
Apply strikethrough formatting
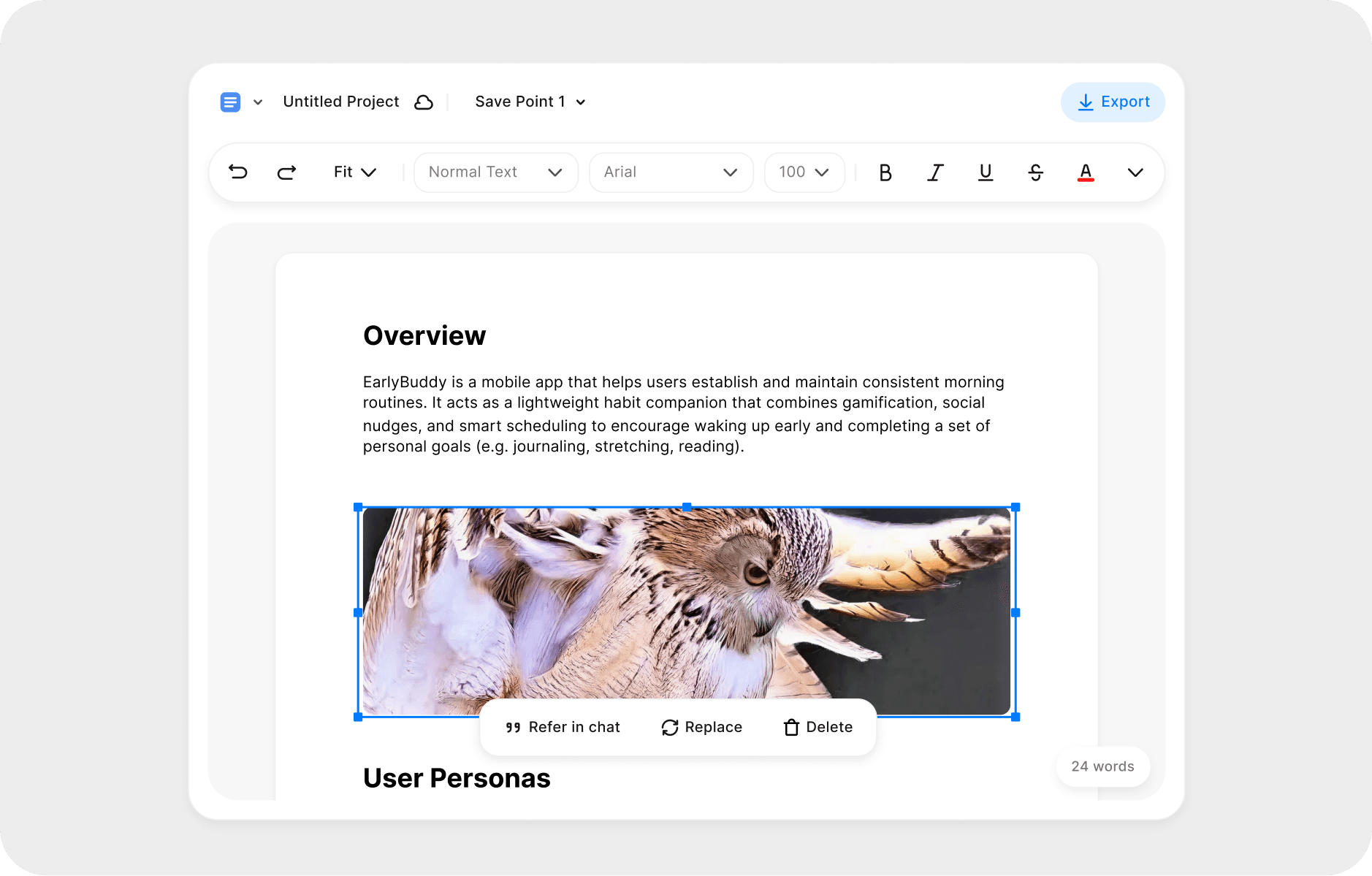coord(1035,172)
